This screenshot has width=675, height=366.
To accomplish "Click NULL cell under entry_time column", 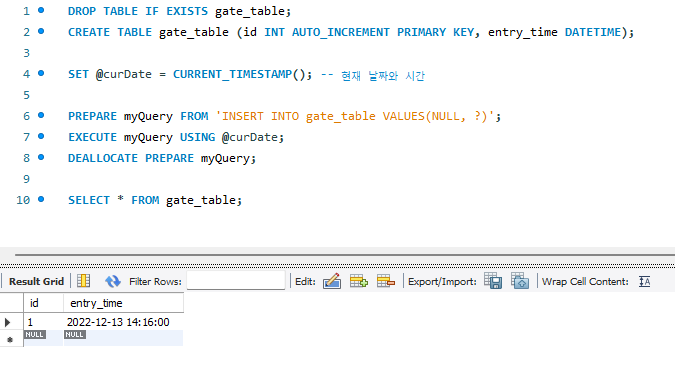I will pyautogui.click(x=74, y=335).
